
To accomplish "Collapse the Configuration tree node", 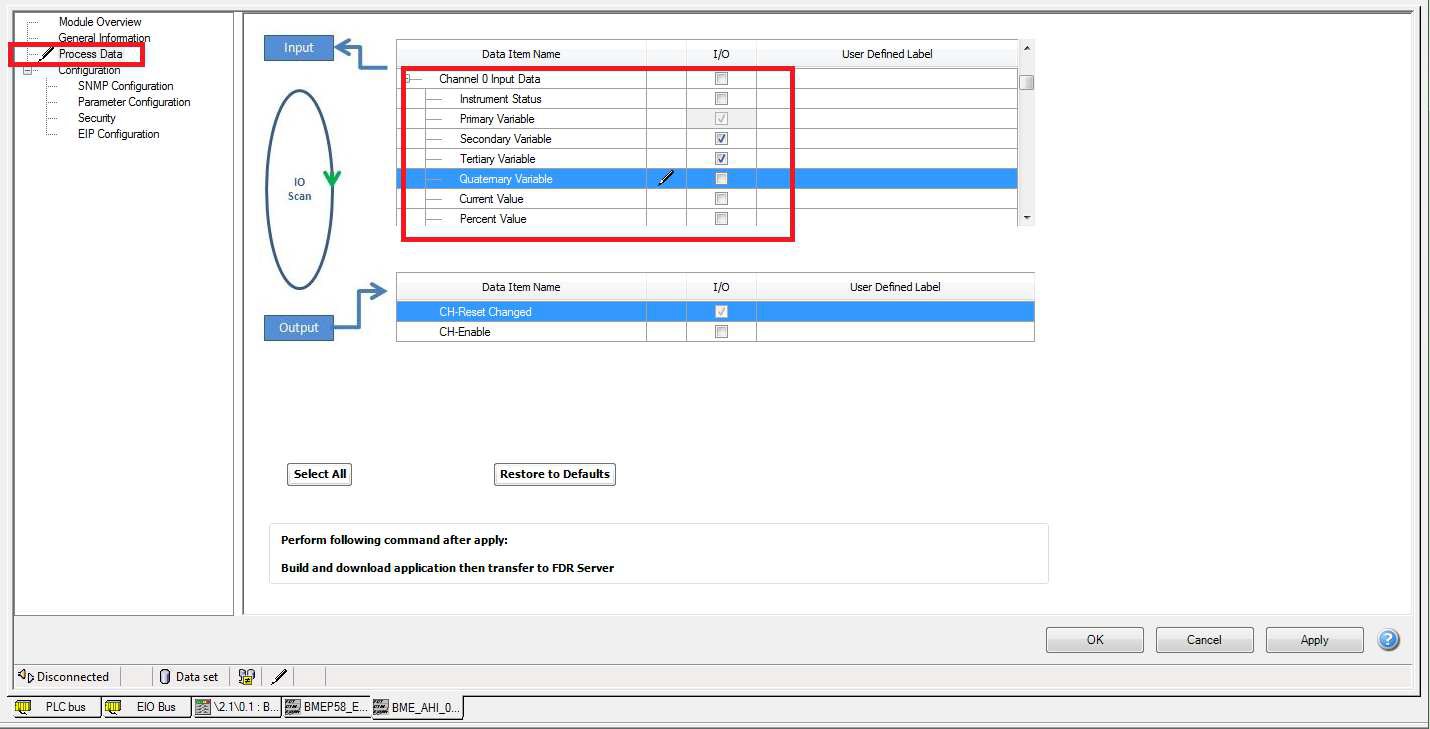I will tap(27, 70).
